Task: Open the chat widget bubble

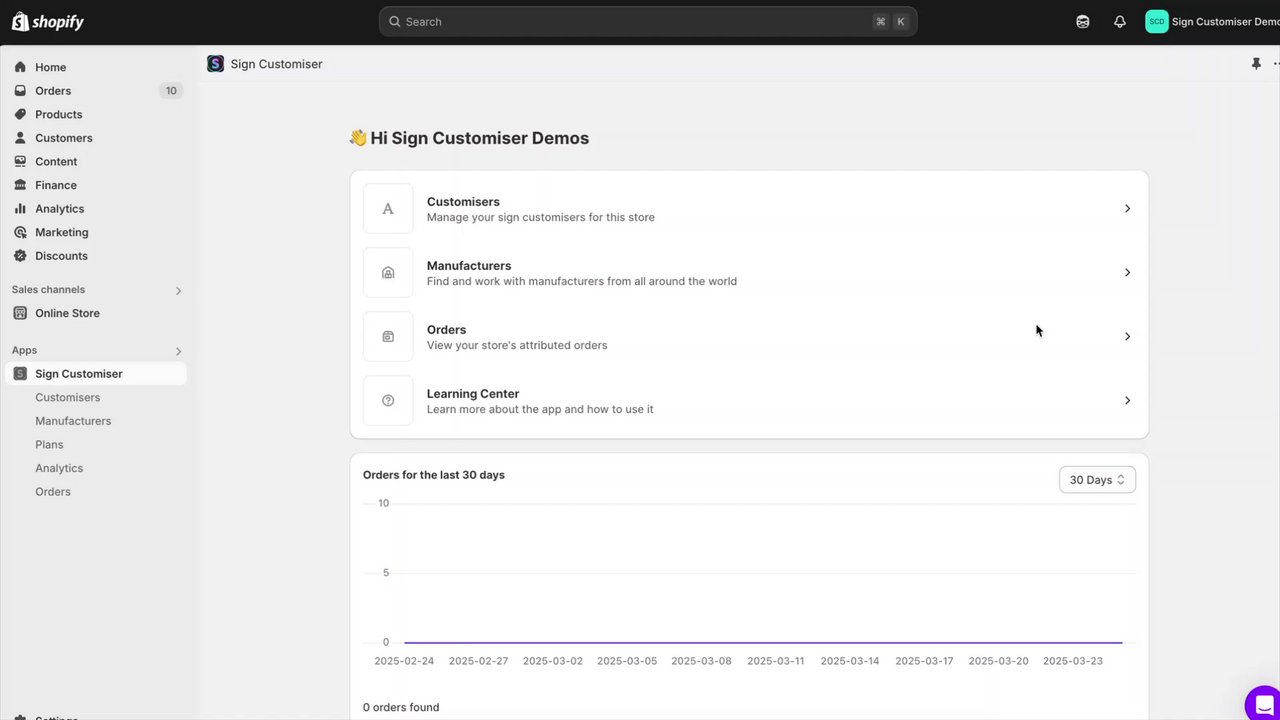Action: [1263, 704]
